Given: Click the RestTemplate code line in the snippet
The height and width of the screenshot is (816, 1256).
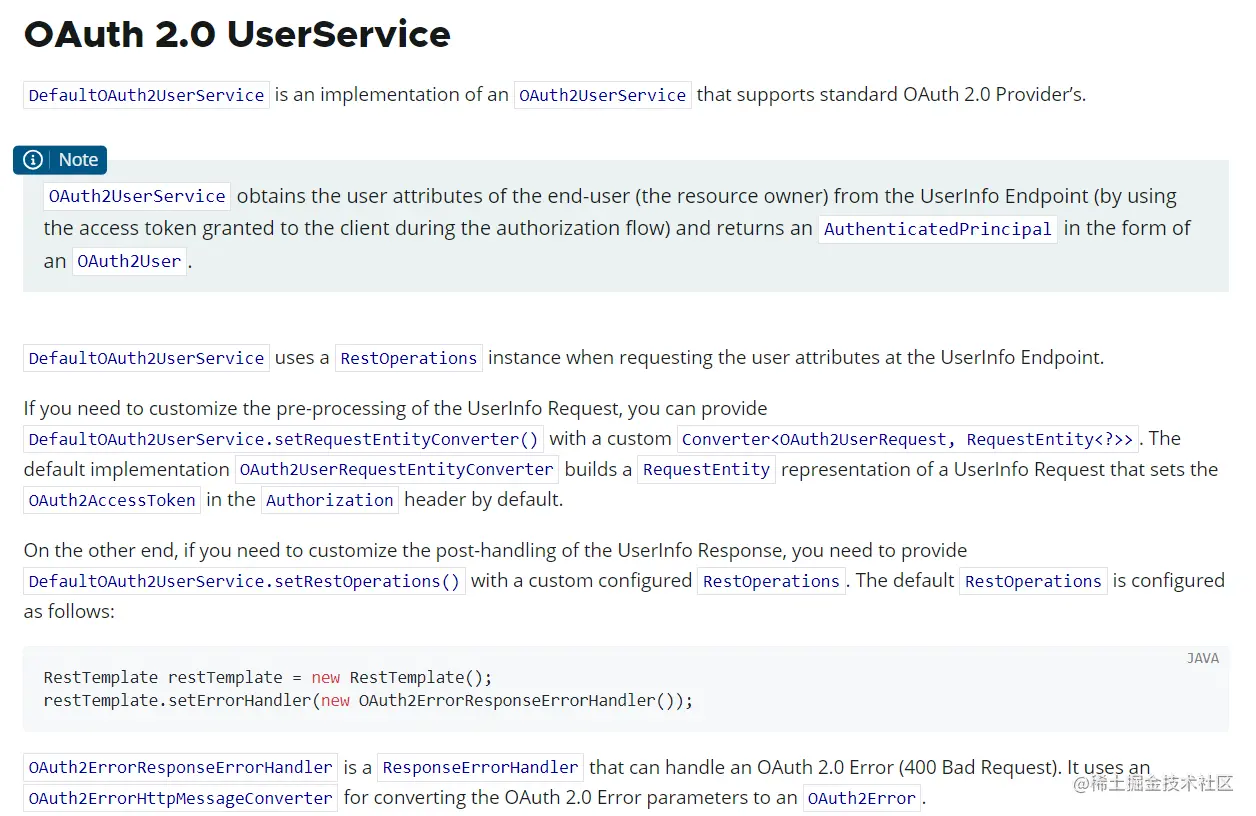Looking at the screenshot, I should coord(268,678).
